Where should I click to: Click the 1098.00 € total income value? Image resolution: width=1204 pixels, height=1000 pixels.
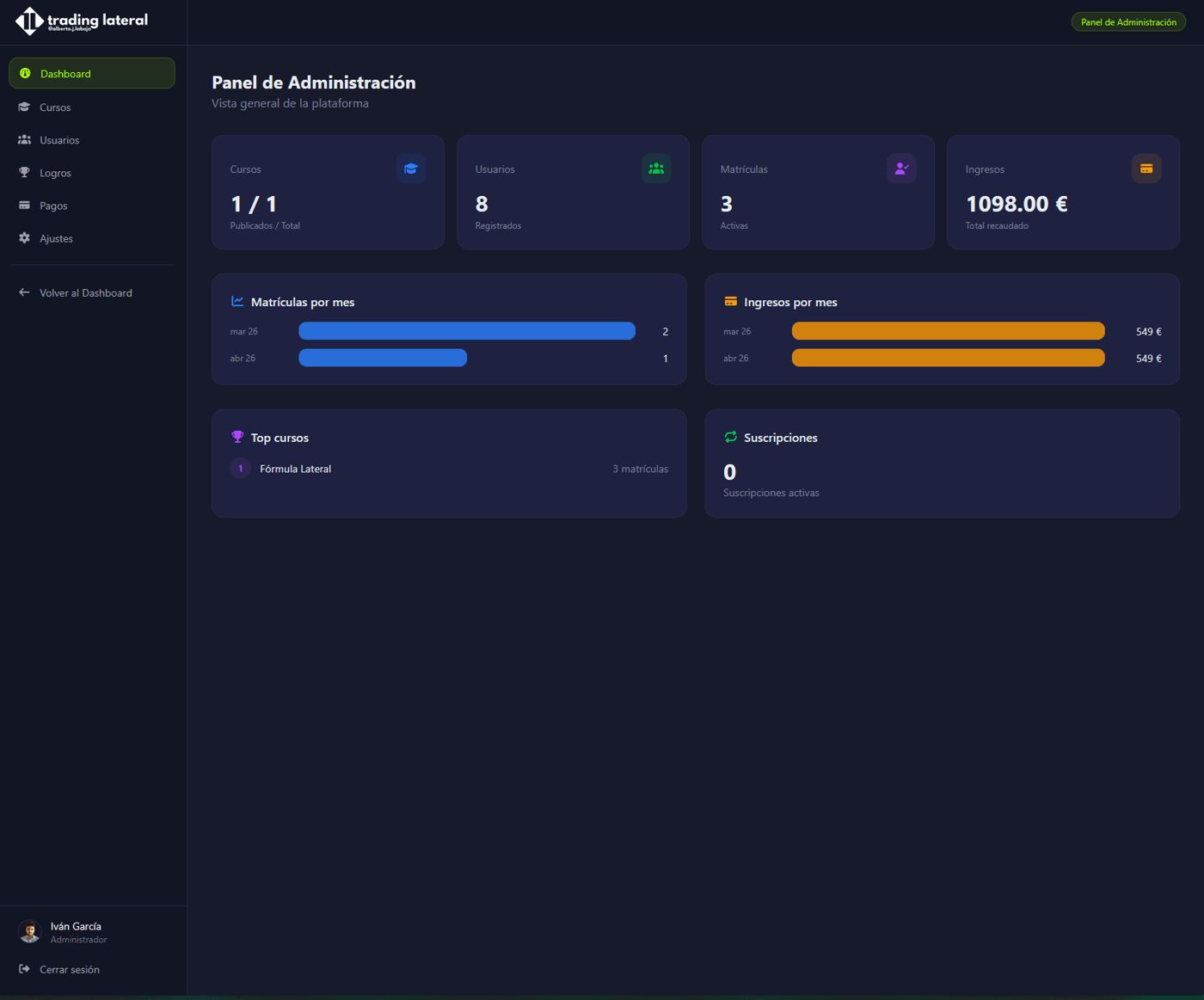pyautogui.click(x=1017, y=204)
